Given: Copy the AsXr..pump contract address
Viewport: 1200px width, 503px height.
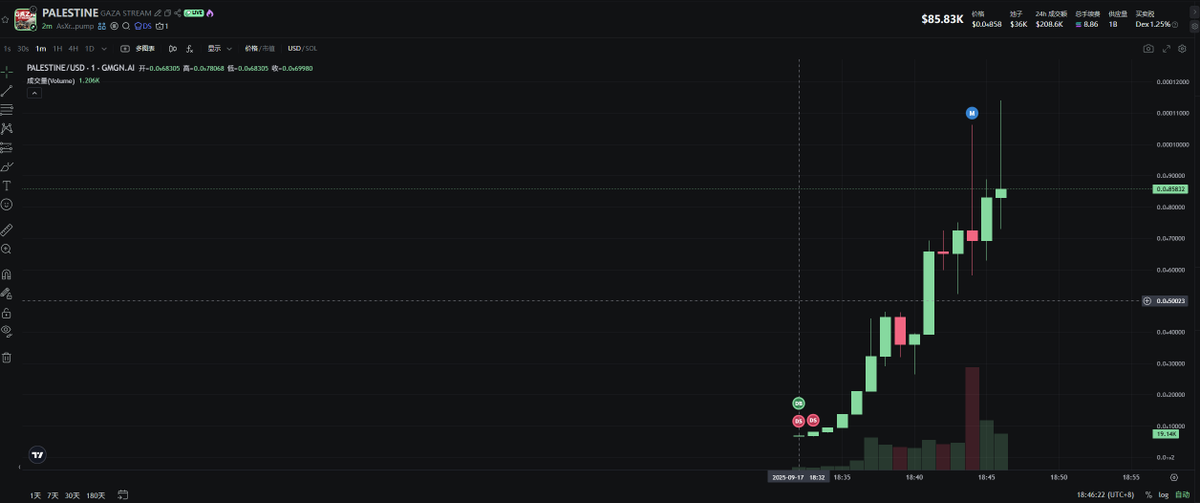Looking at the screenshot, I should click(75, 26).
